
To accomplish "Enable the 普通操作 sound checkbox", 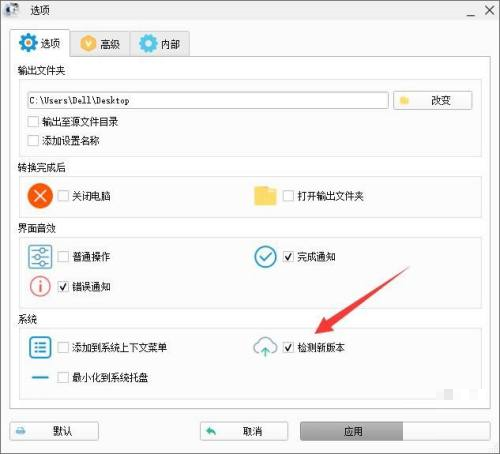I will pos(63,257).
